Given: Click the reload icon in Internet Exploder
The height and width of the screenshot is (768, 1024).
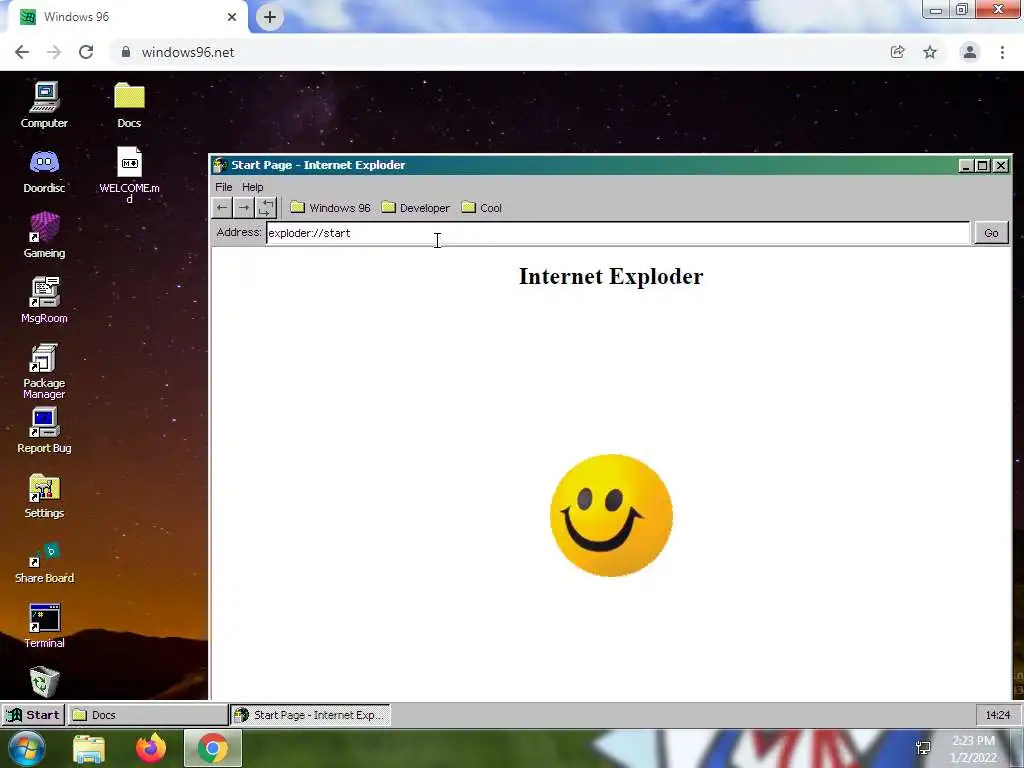Looking at the screenshot, I should point(266,208).
